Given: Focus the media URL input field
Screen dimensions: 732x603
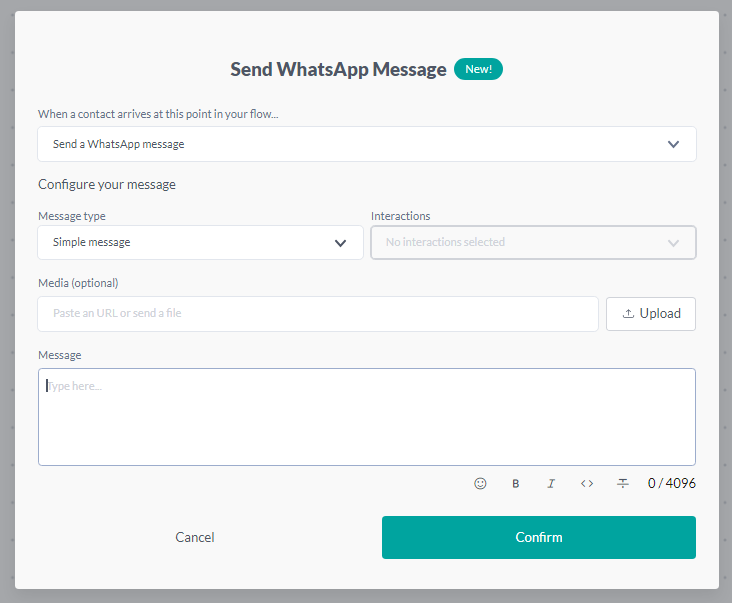Looking at the screenshot, I should click(318, 314).
